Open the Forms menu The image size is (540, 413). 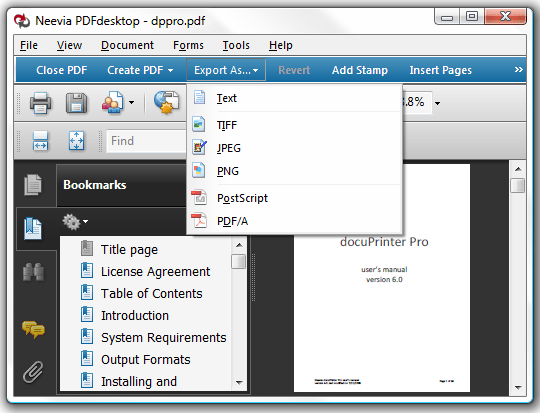coord(188,45)
